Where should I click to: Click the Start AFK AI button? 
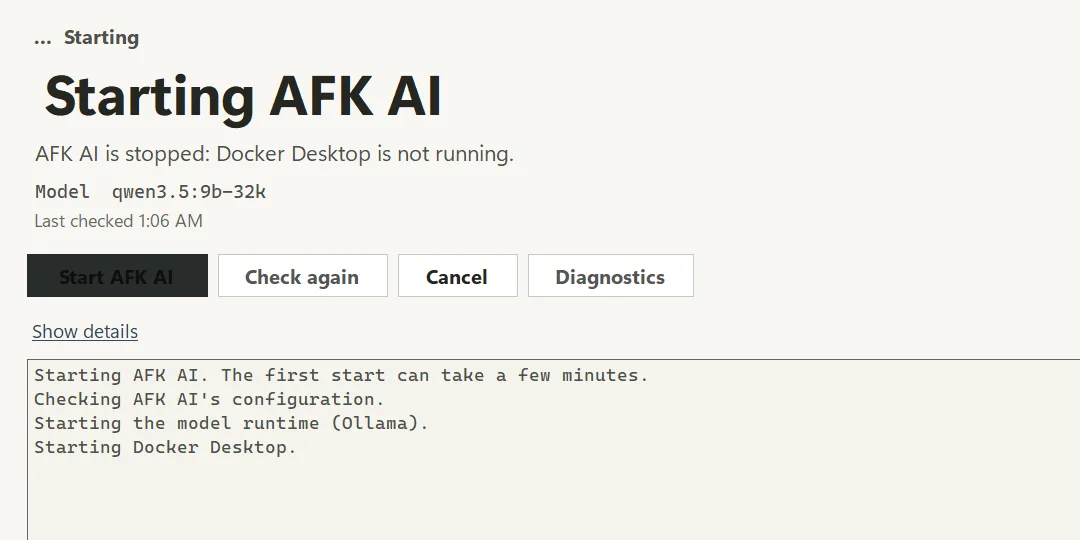click(117, 276)
